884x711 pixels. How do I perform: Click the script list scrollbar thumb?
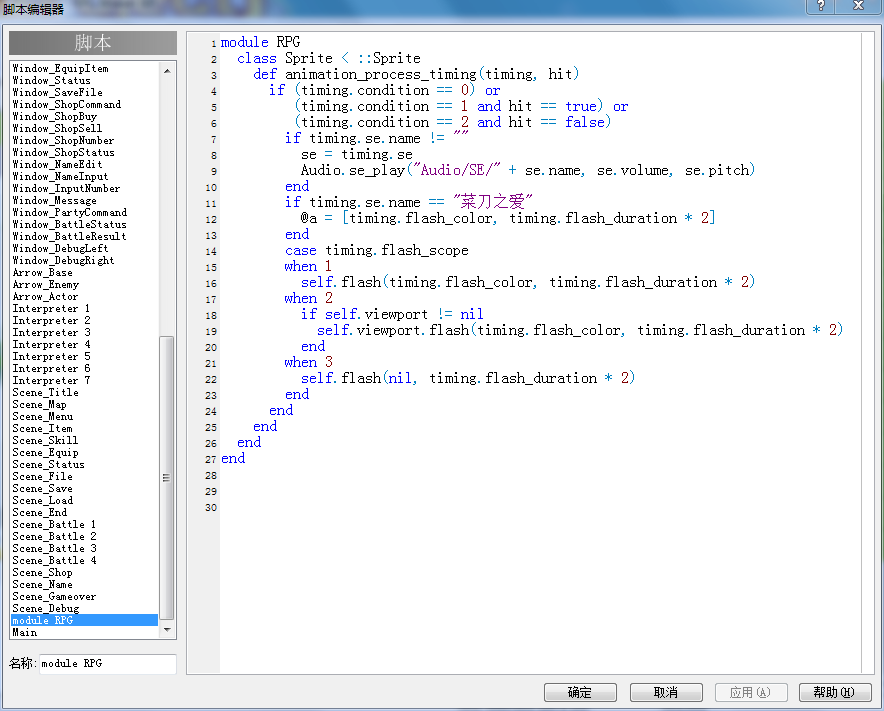pos(167,478)
